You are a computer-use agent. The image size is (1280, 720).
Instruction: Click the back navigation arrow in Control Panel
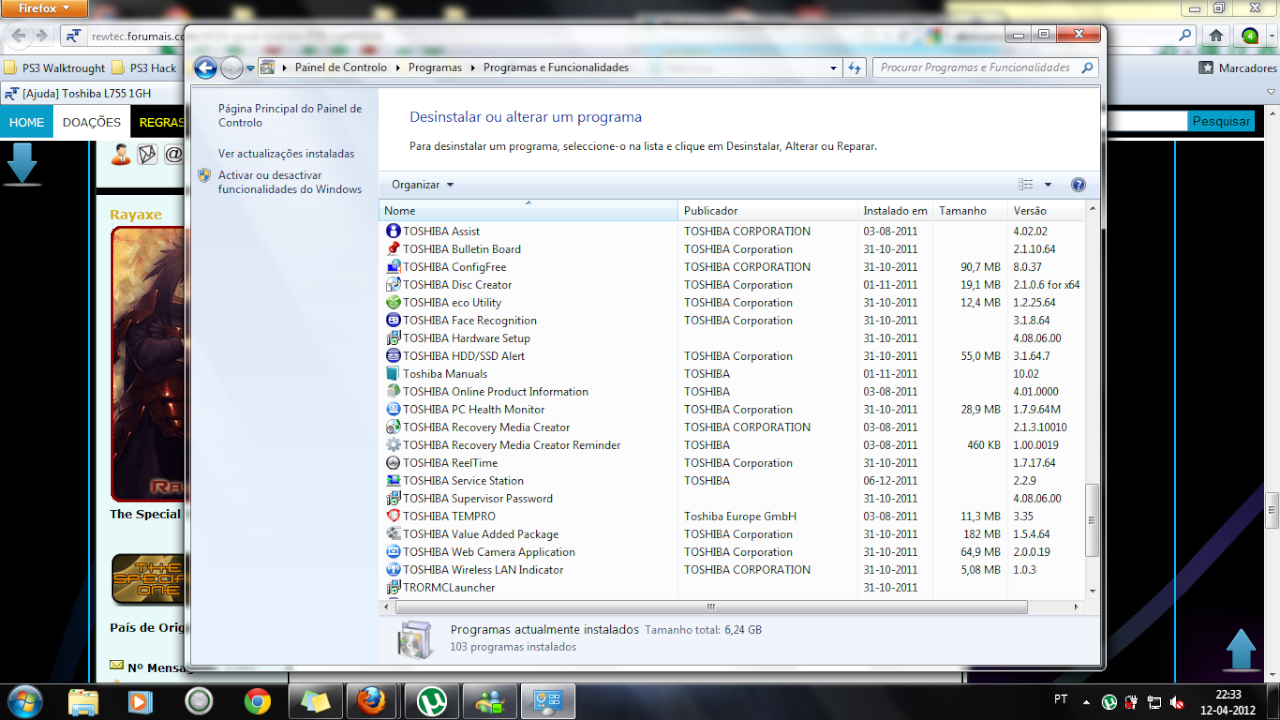[205, 68]
